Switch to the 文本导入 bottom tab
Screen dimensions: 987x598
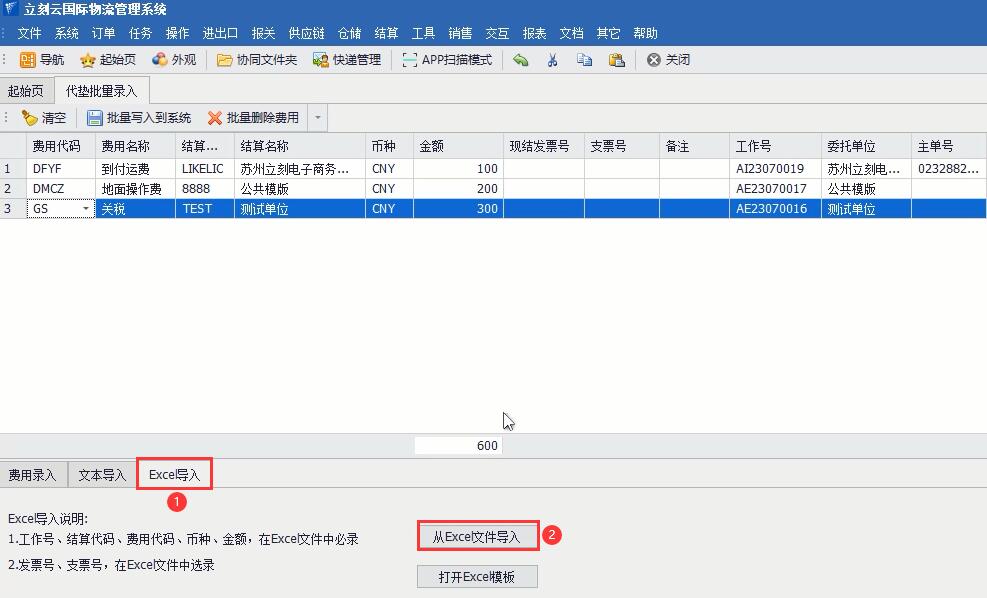(x=102, y=475)
